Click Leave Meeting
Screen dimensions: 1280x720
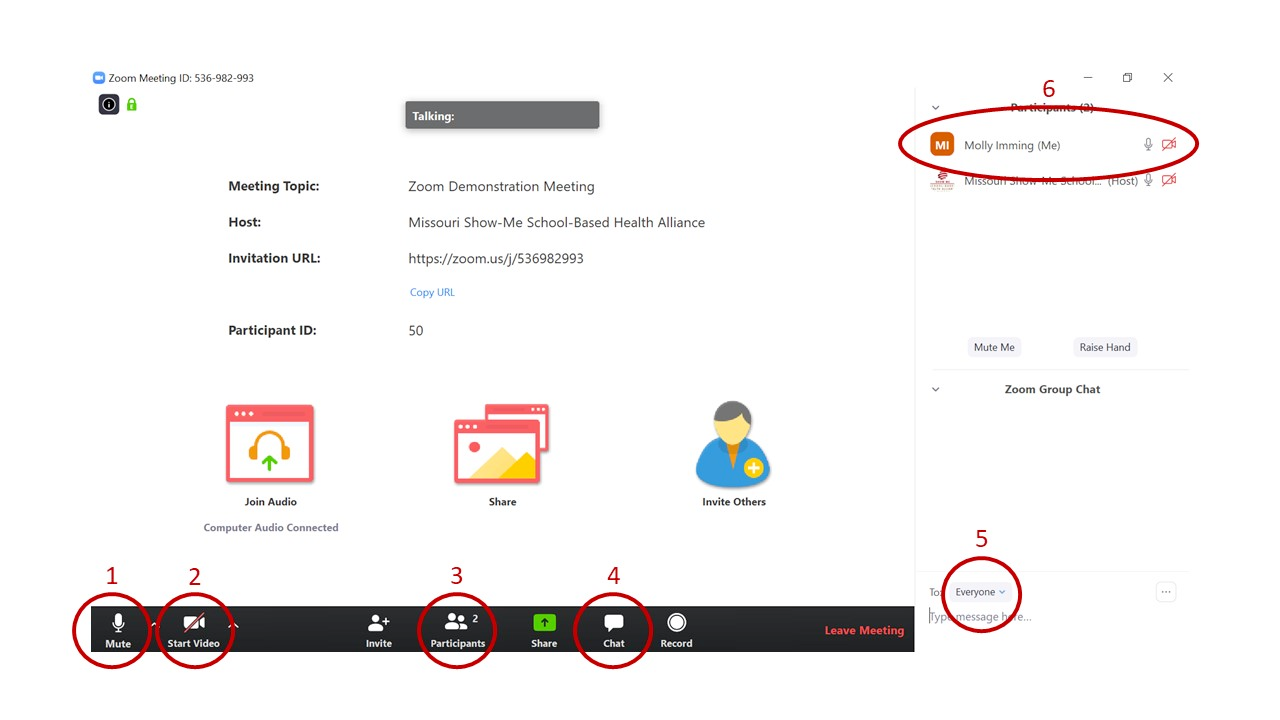[864, 631]
